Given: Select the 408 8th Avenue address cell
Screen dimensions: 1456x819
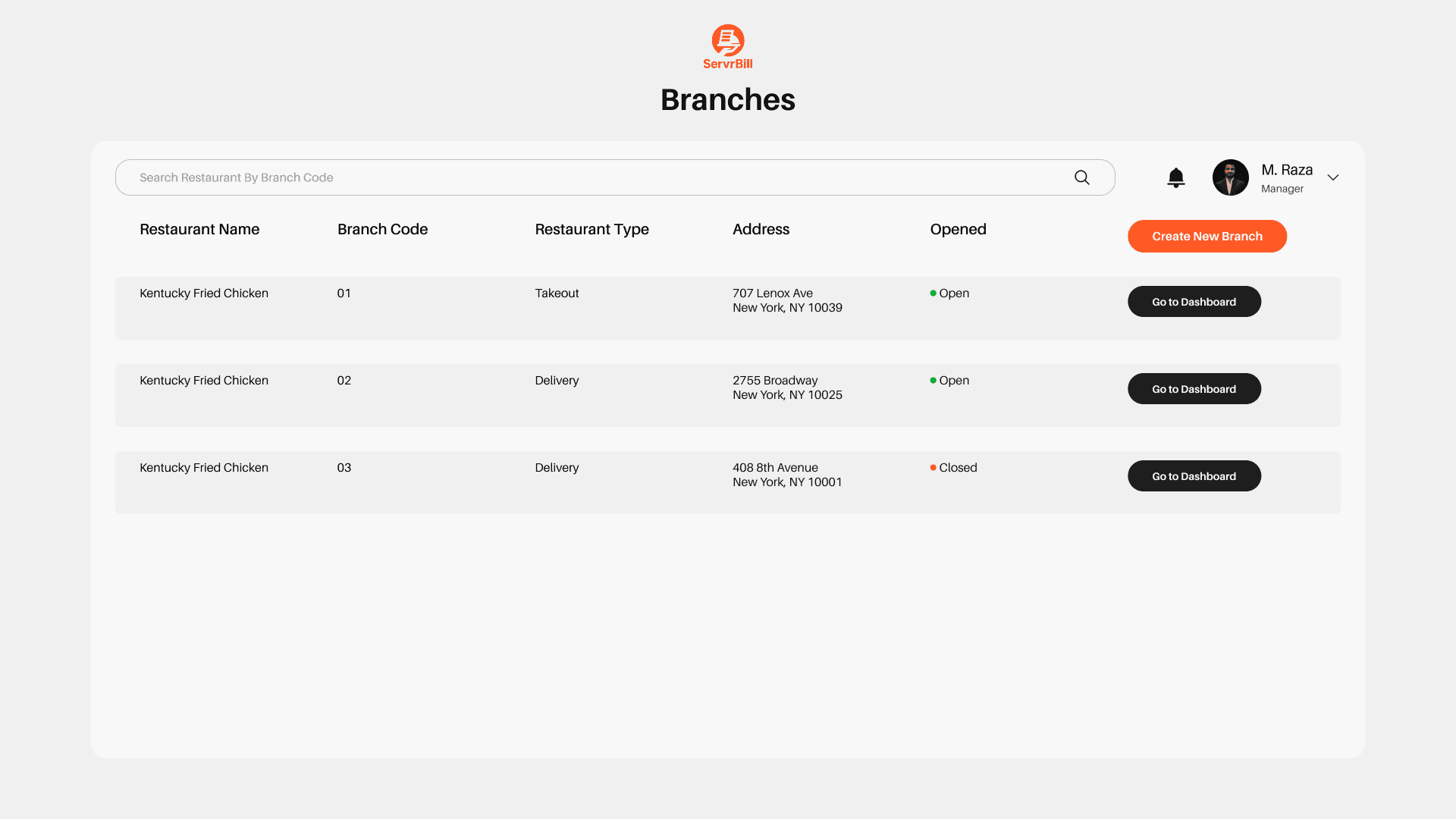Looking at the screenshot, I should click(787, 475).
